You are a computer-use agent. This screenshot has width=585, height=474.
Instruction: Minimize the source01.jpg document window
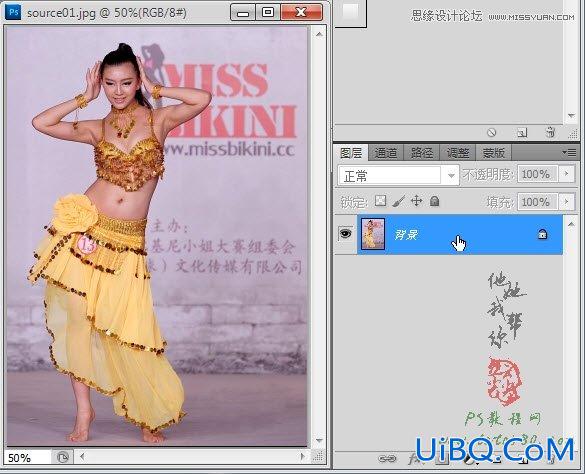tap(243, 13)
